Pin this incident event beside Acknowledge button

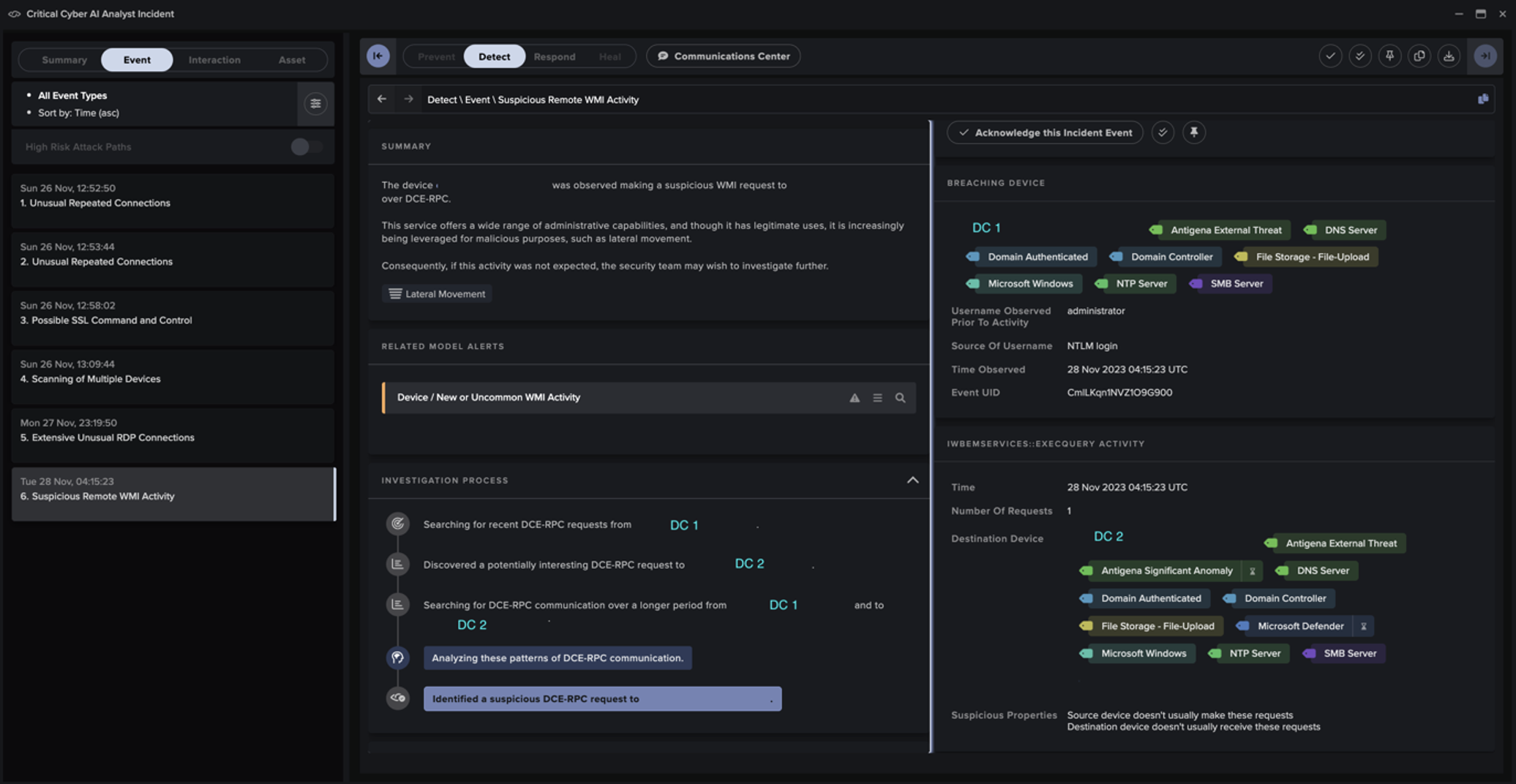(x=1193, y=132)
